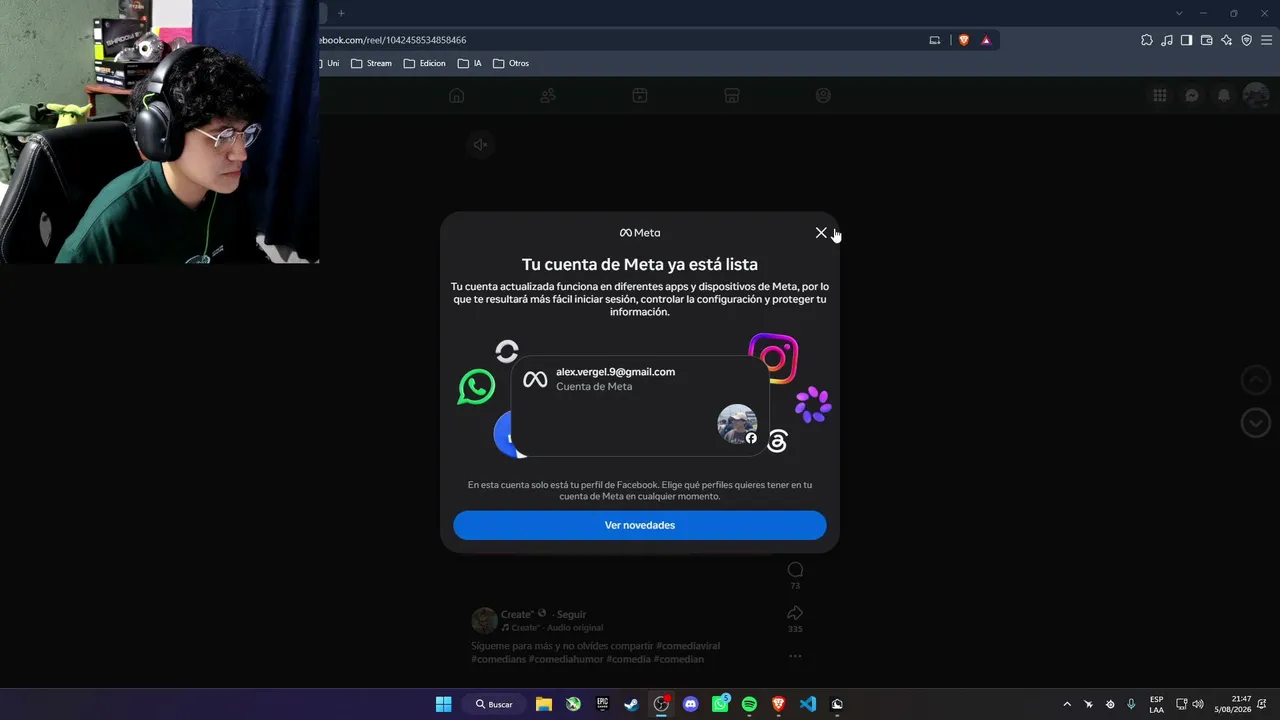Click the gray sync arrows icon above the account card
Viewport: 1280px width, 720px height.
(507, 351)
